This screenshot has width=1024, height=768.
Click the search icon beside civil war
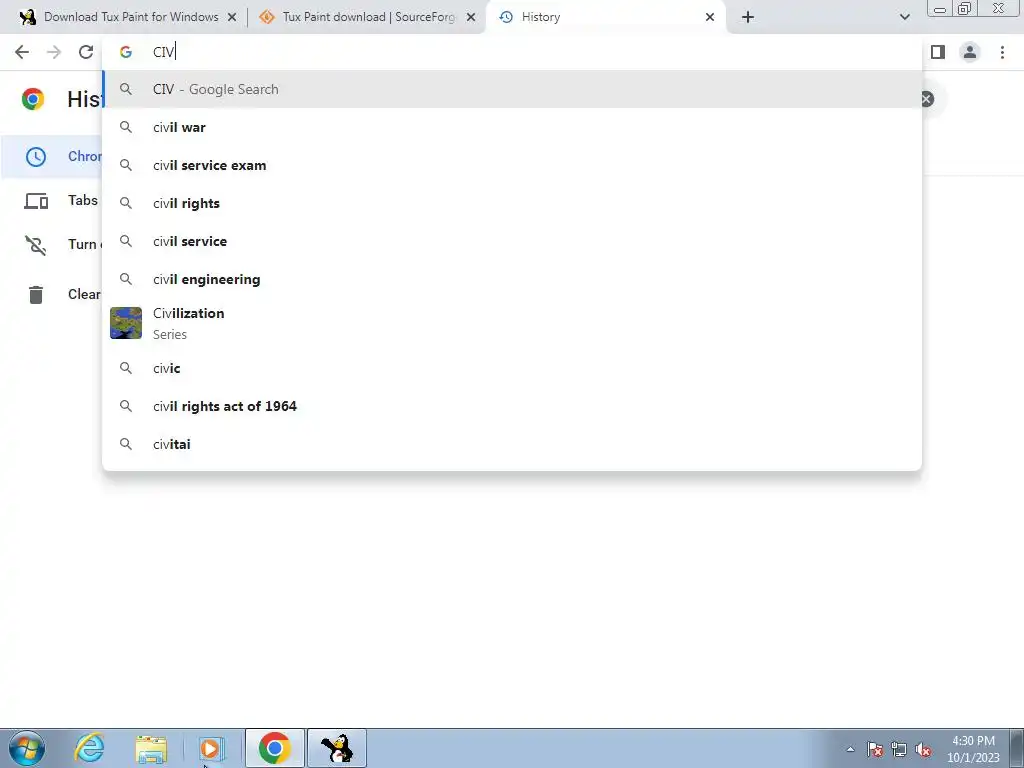click(126, 127)
